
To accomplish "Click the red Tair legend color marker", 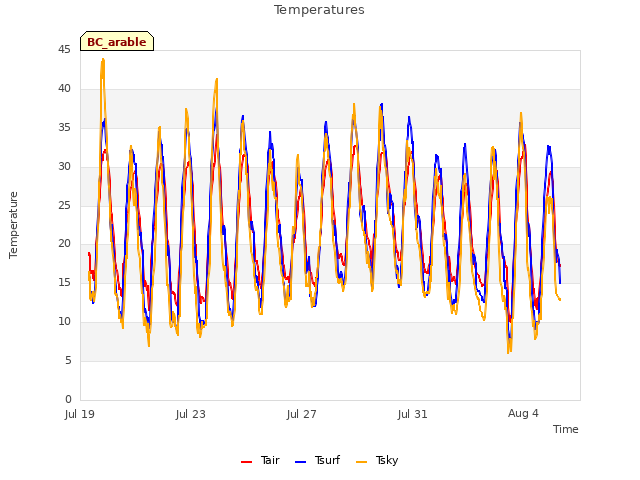I will click(247, 462).
